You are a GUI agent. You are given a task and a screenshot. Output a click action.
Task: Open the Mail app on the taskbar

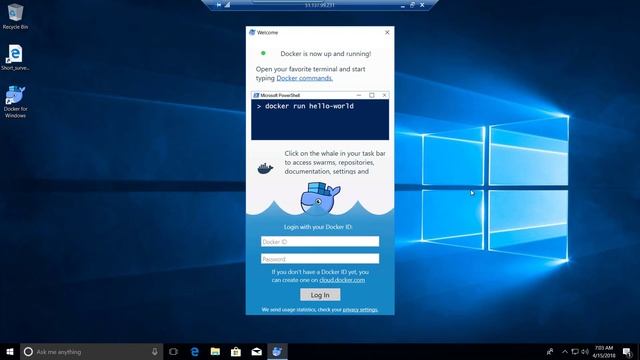pos(256,351)
